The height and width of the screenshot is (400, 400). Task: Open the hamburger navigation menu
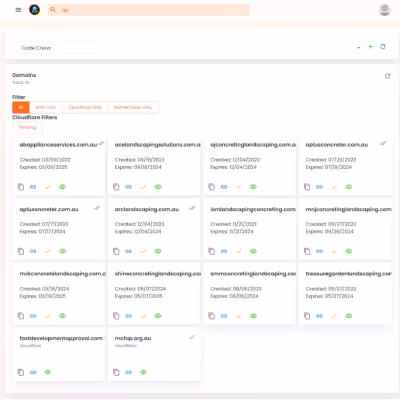coord(18,10)
